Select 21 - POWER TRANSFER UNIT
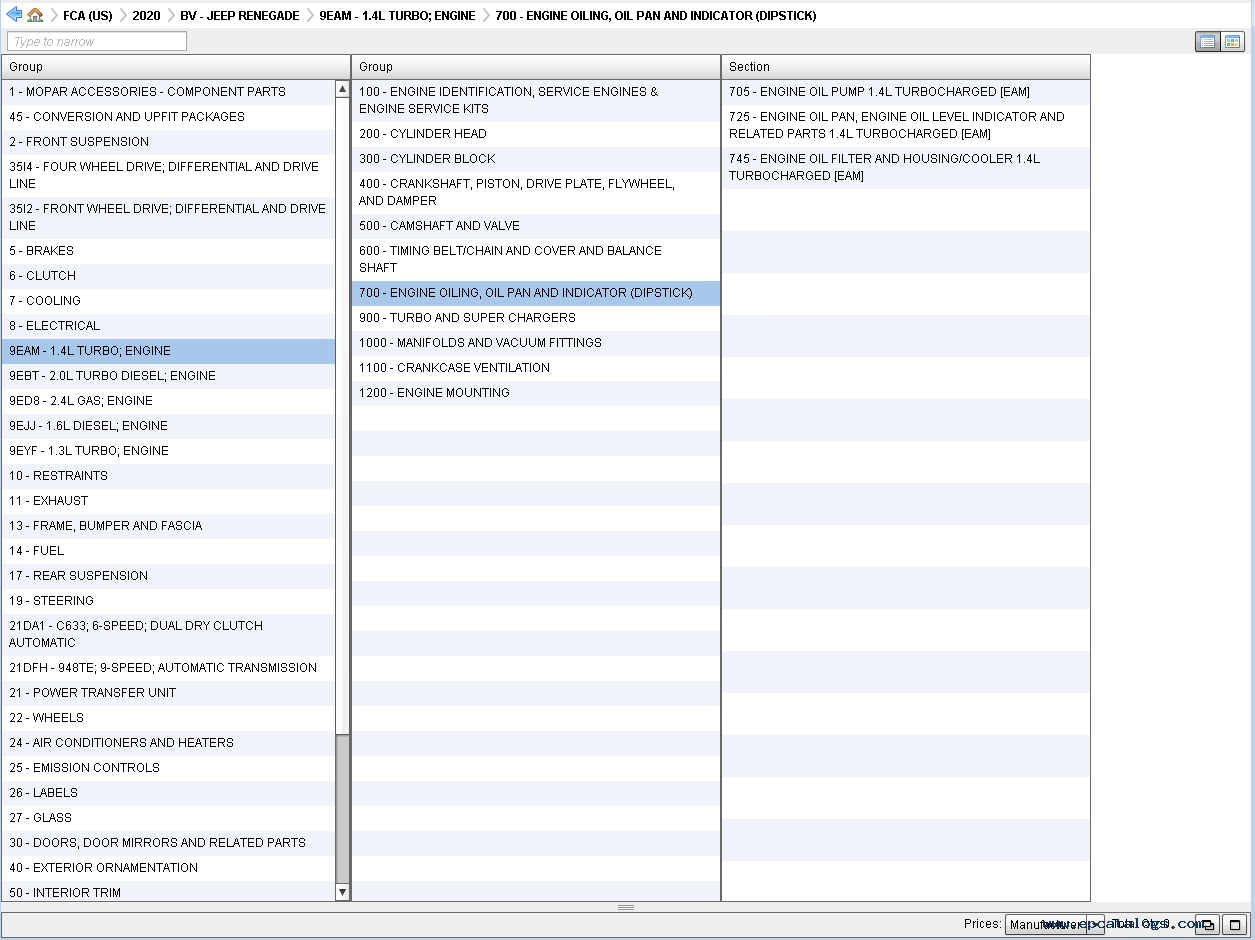 168,693
